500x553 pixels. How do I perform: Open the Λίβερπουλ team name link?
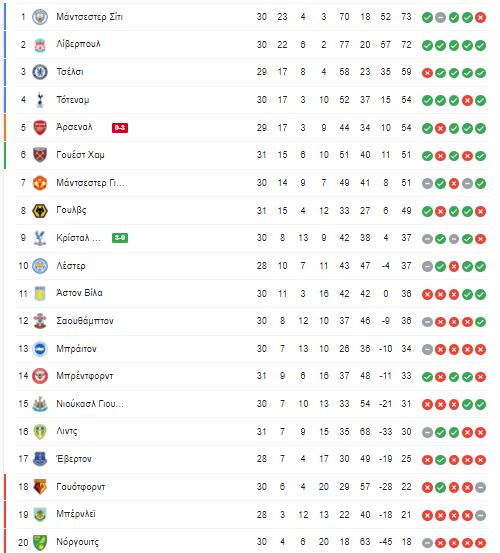[78, 44]
